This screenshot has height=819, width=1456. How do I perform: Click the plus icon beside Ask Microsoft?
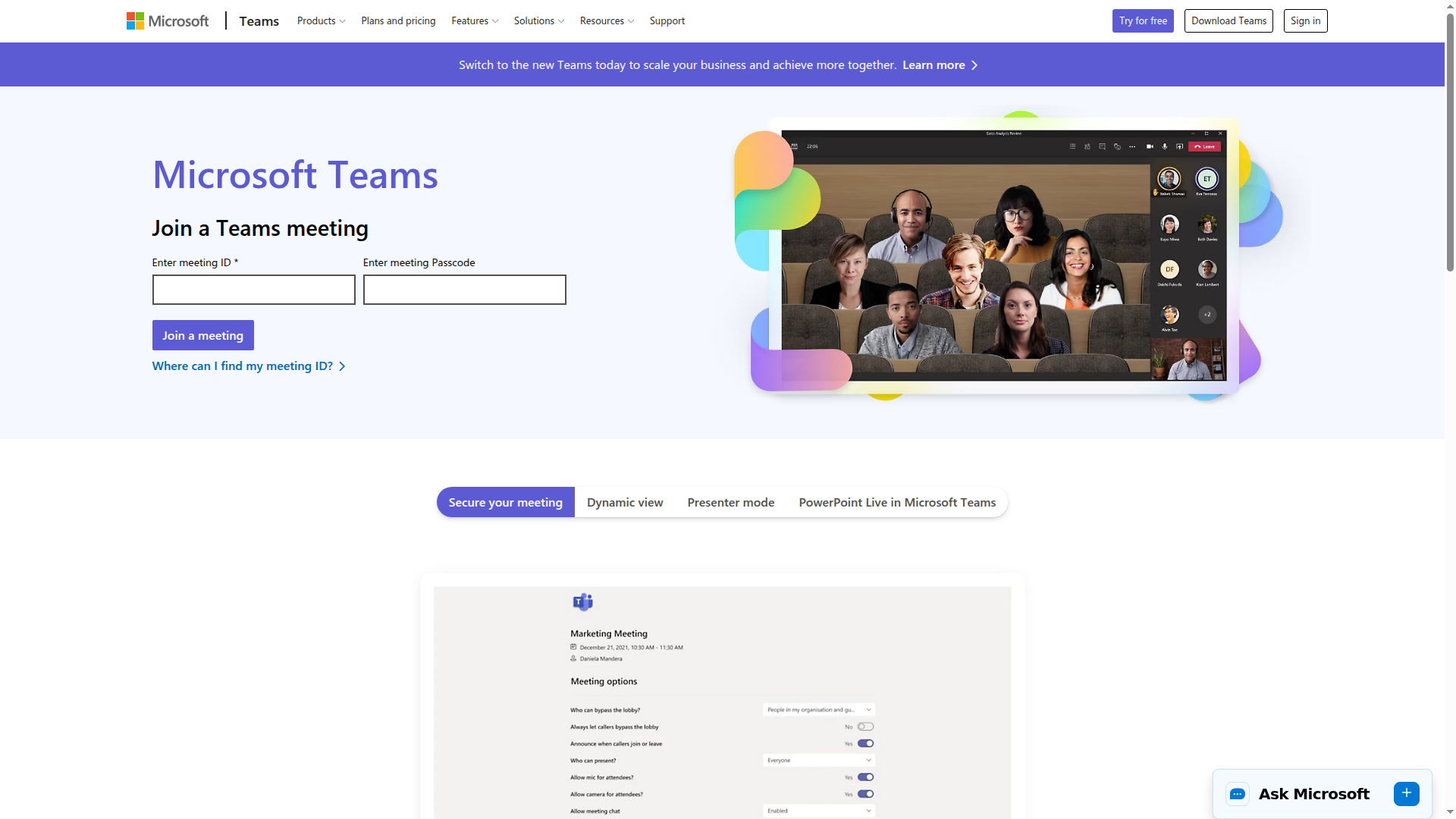[x=1407, y=793]
